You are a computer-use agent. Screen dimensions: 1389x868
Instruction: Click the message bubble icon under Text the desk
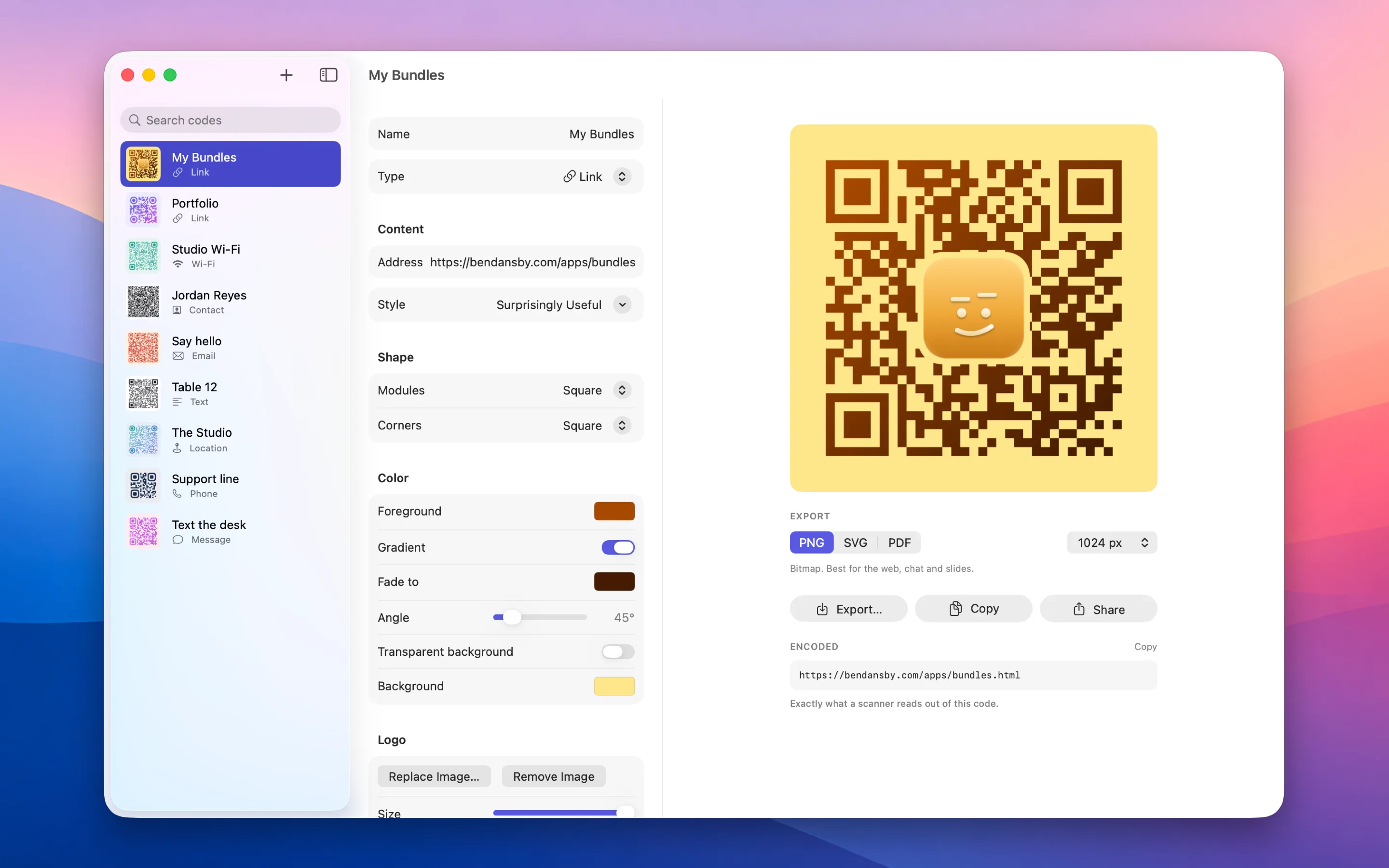tap(178, 540)
